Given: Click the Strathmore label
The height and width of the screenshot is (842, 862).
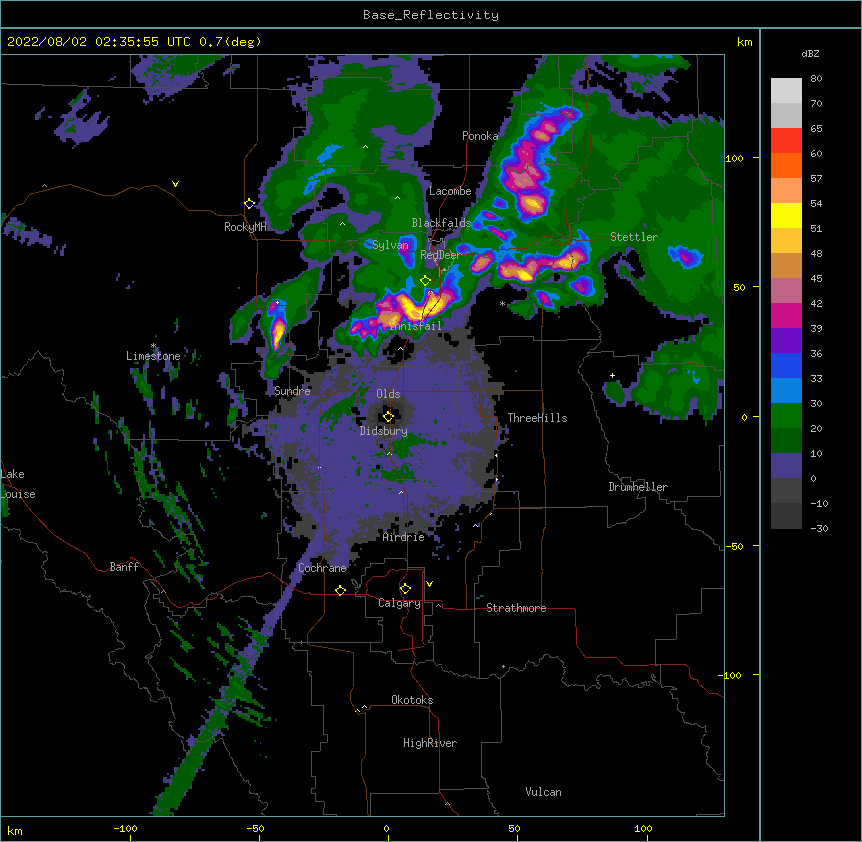Looking at the screenshot, I should (x=516, y=608).
